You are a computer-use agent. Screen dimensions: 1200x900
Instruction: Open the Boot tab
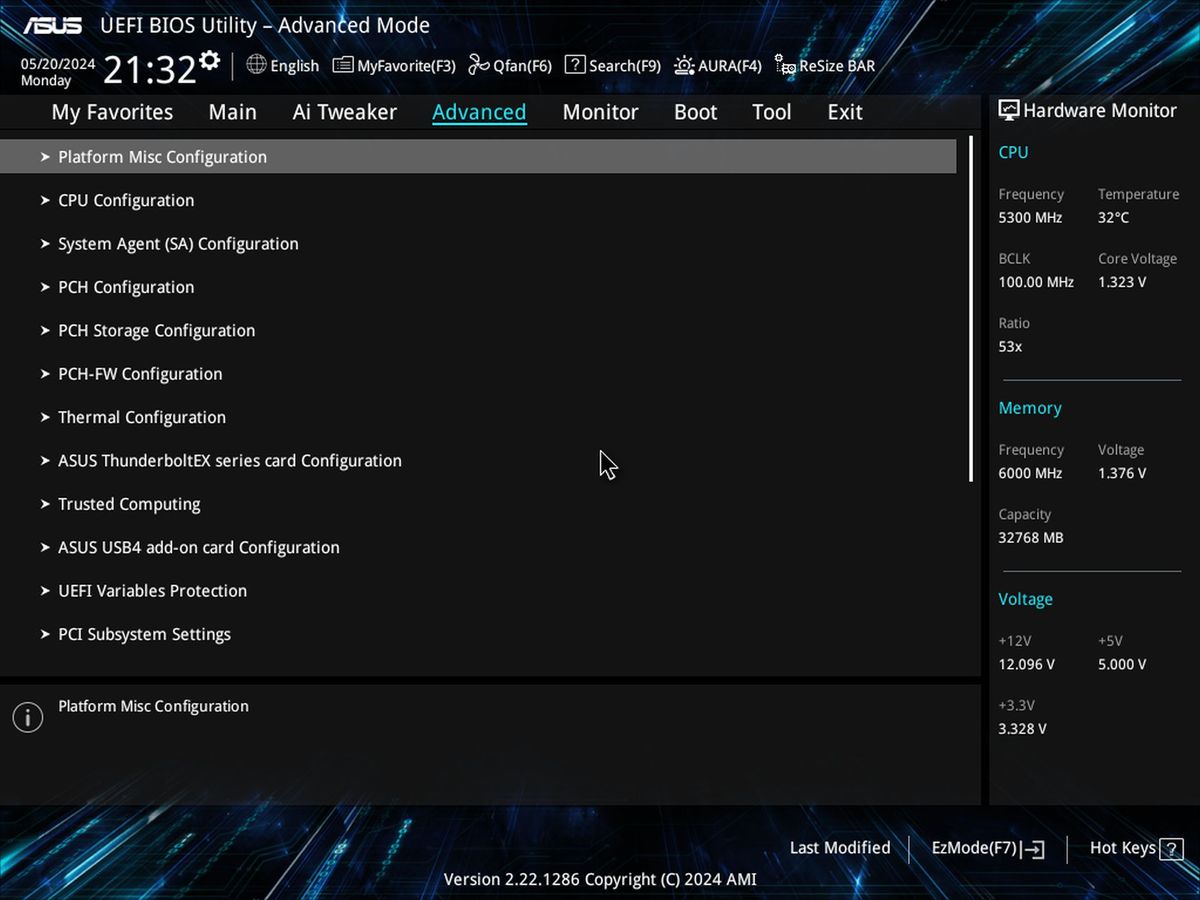click(695, 112)
